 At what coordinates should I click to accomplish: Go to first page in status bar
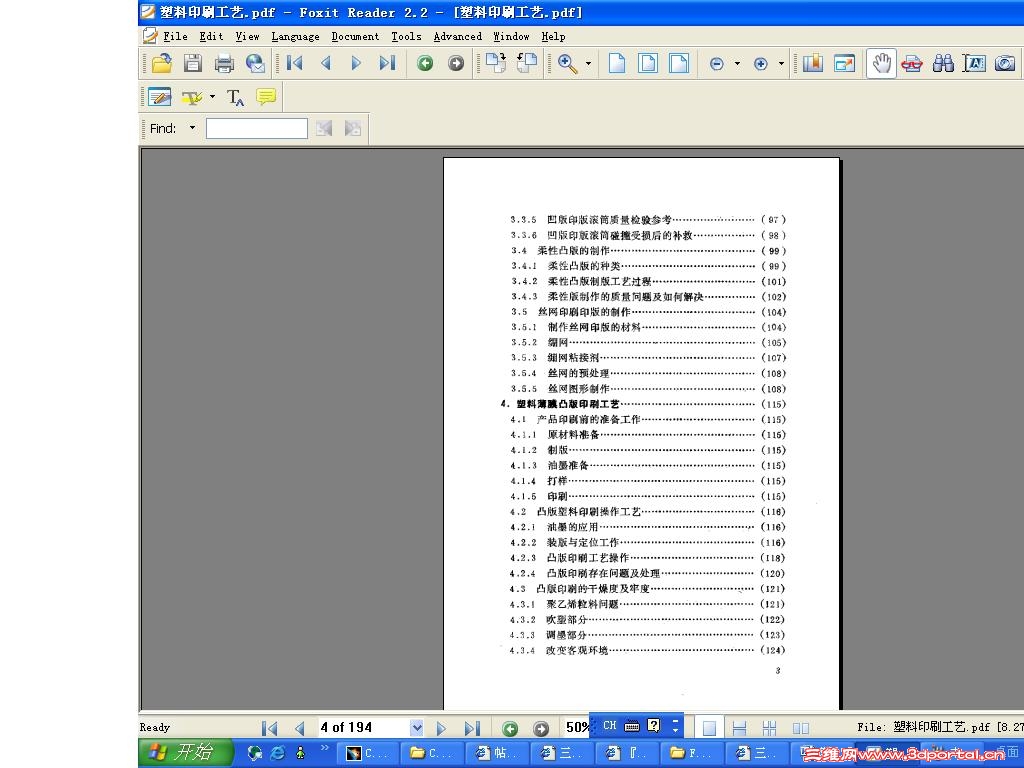[269, 728]
